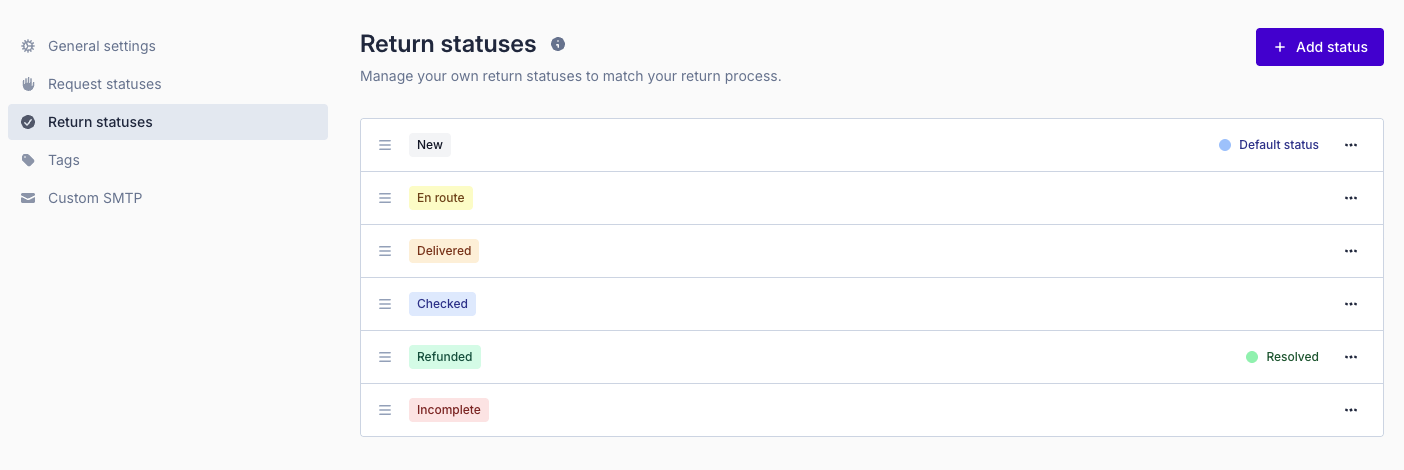Select the red Incomplete status label
This screenshot has width=1404, height=470.
[x=449, y=410]
